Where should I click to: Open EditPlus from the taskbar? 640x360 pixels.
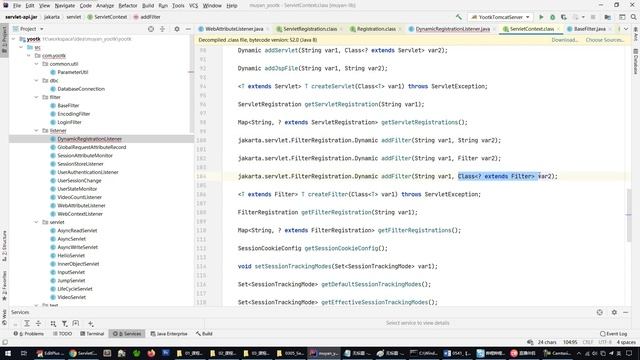[50, 353]
